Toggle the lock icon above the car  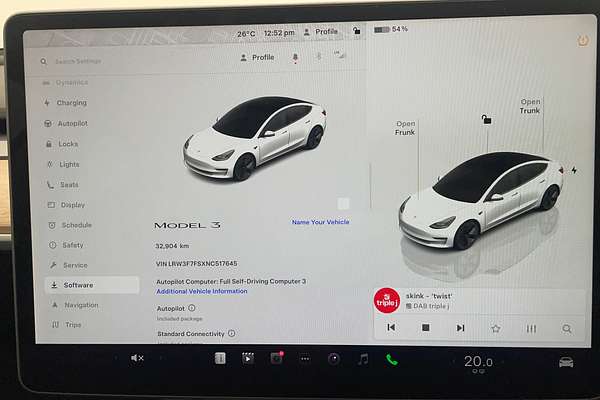click(x=486, y=119)
